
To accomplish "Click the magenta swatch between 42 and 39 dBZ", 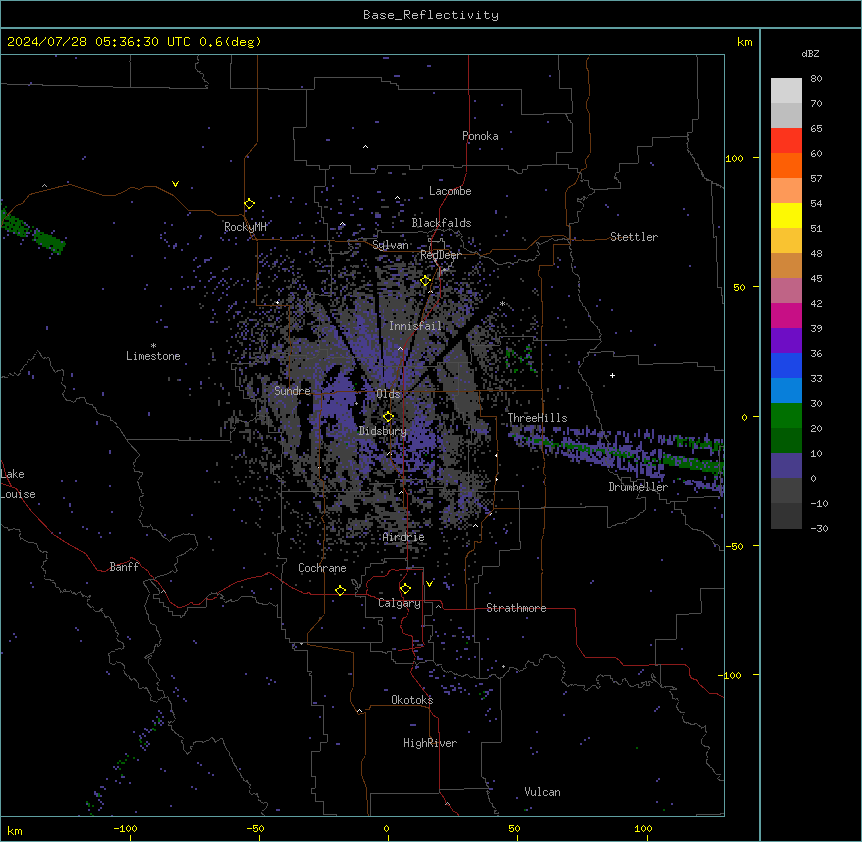I will click(x=786, y=316).
